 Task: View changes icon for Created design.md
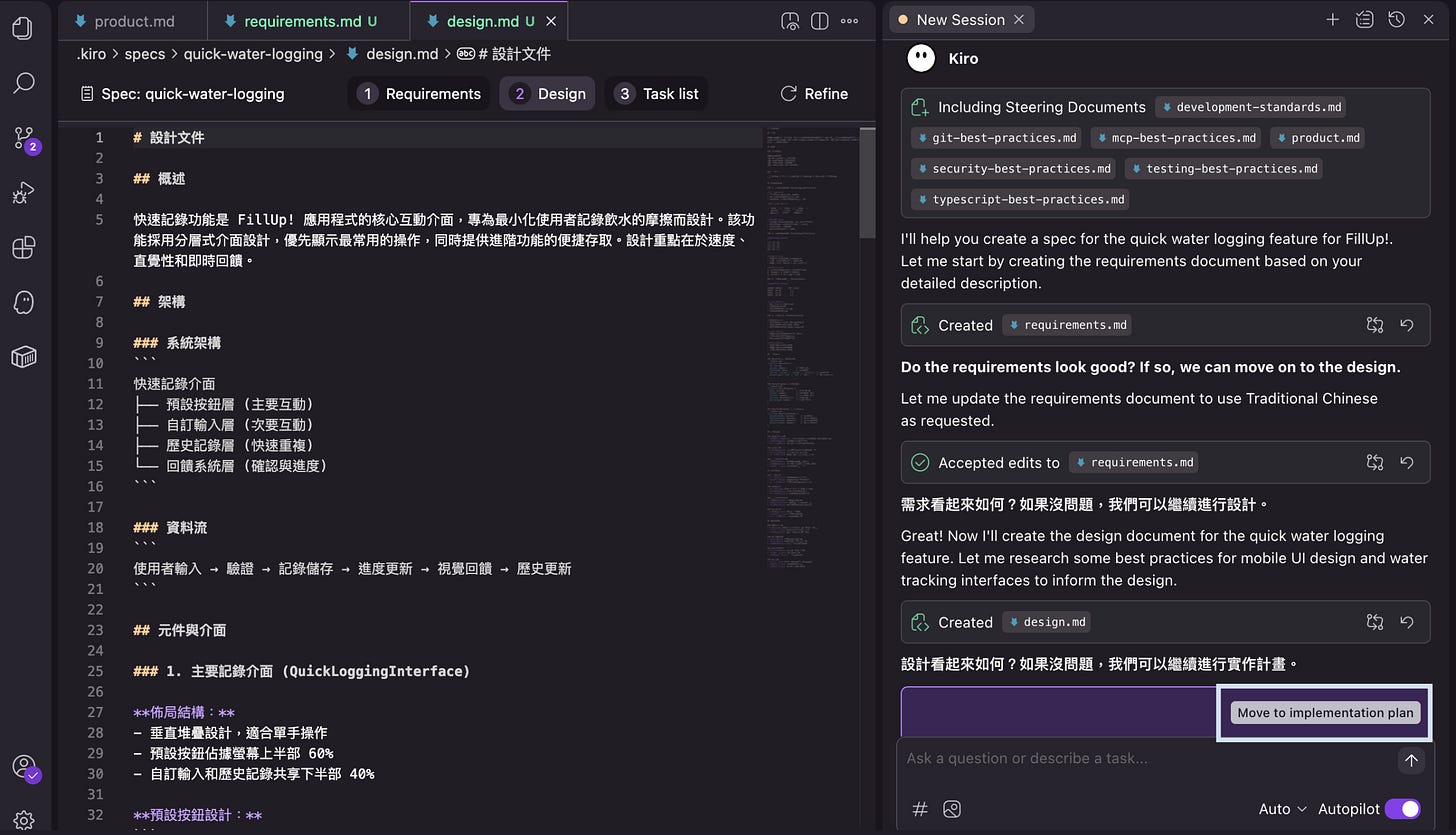(1375, 622)
